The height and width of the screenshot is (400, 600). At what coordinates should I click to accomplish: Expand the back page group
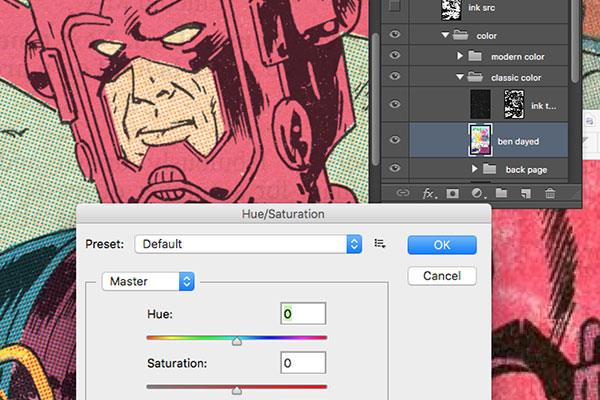(474, 169)
